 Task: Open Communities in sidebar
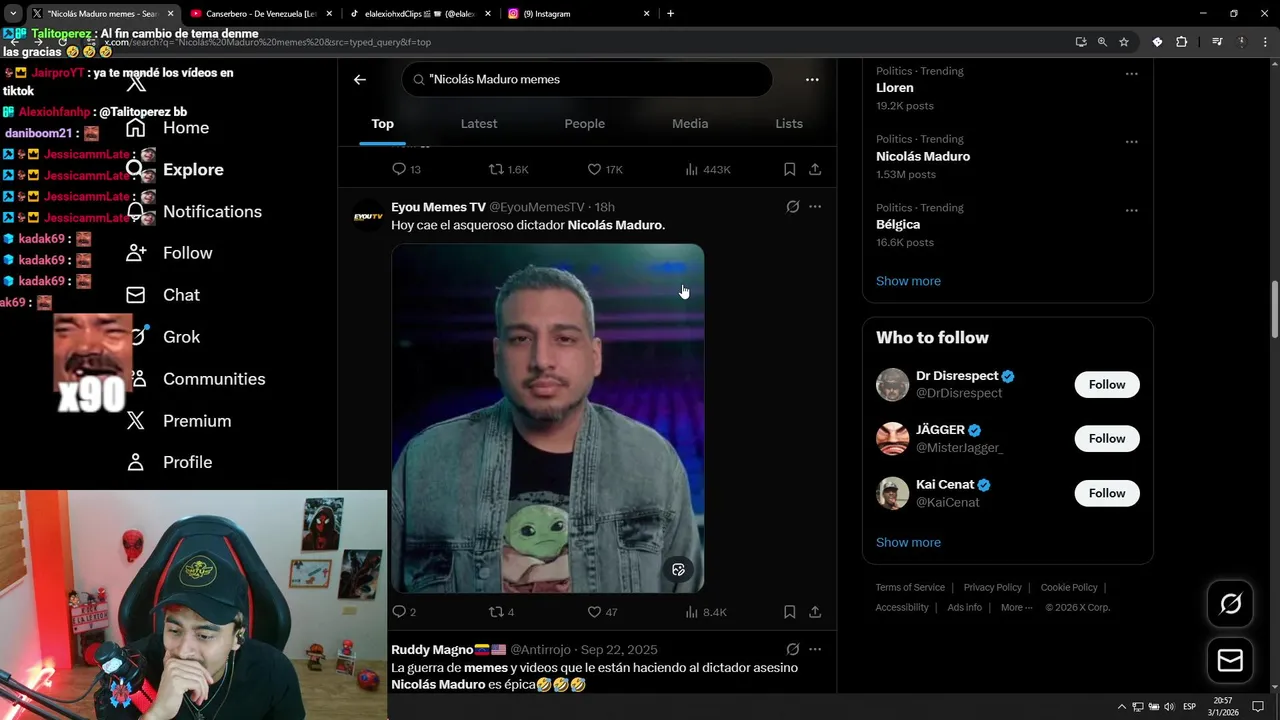pos(196,379)
